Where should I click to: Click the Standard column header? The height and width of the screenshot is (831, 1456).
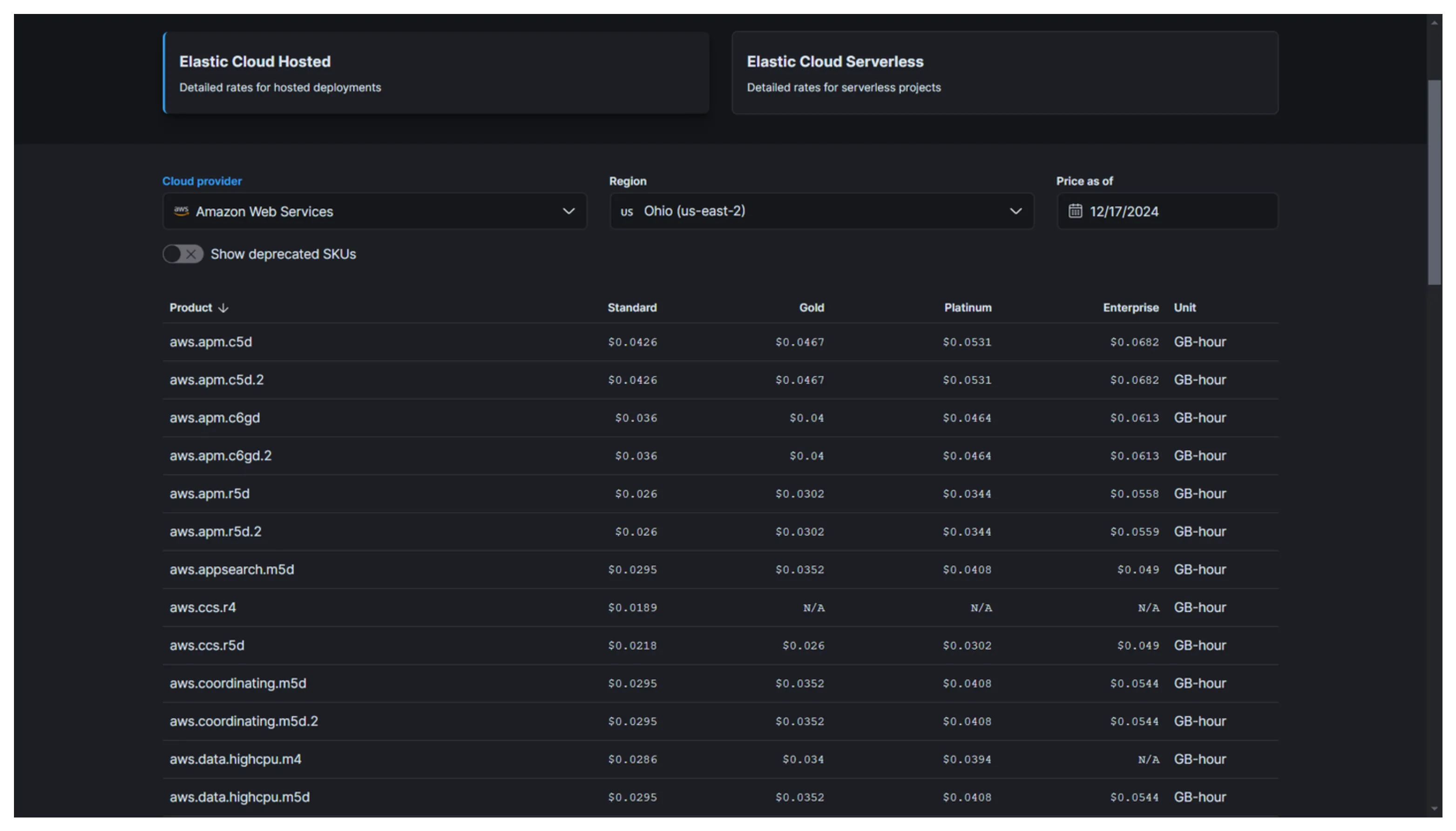[632, 308]
